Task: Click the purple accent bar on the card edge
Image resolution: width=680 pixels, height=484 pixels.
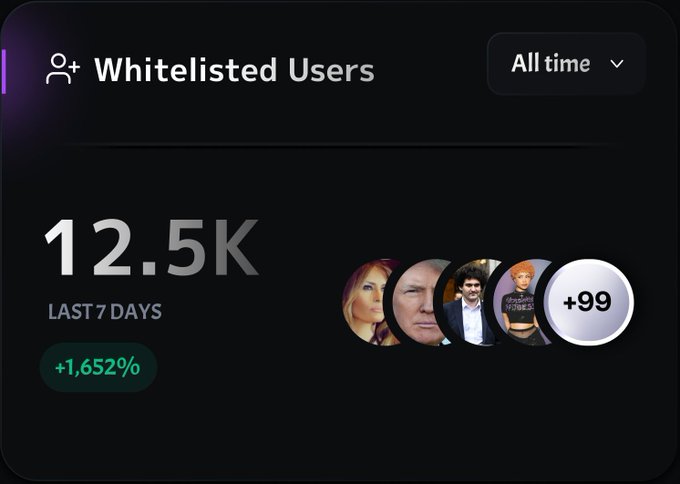Action: (4, 71)
